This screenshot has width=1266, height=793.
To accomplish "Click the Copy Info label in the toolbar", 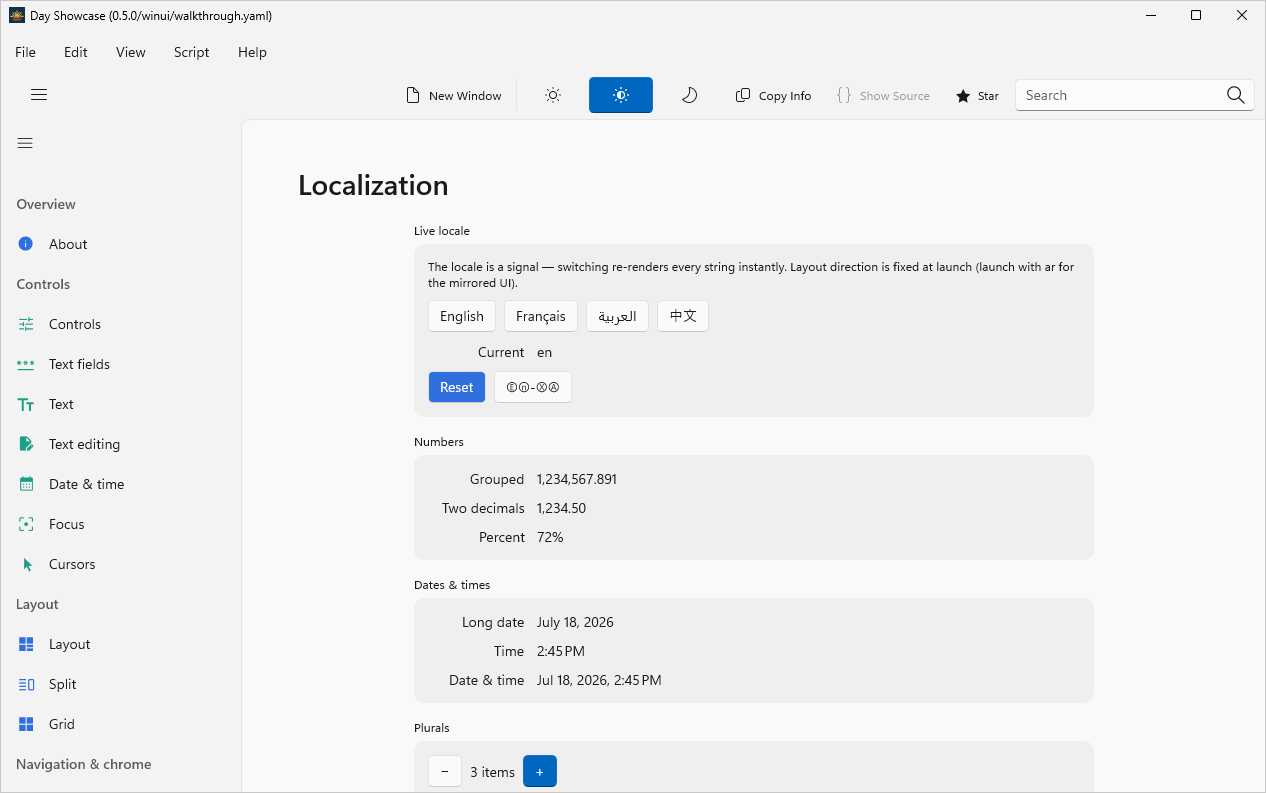I will [785, 96].
